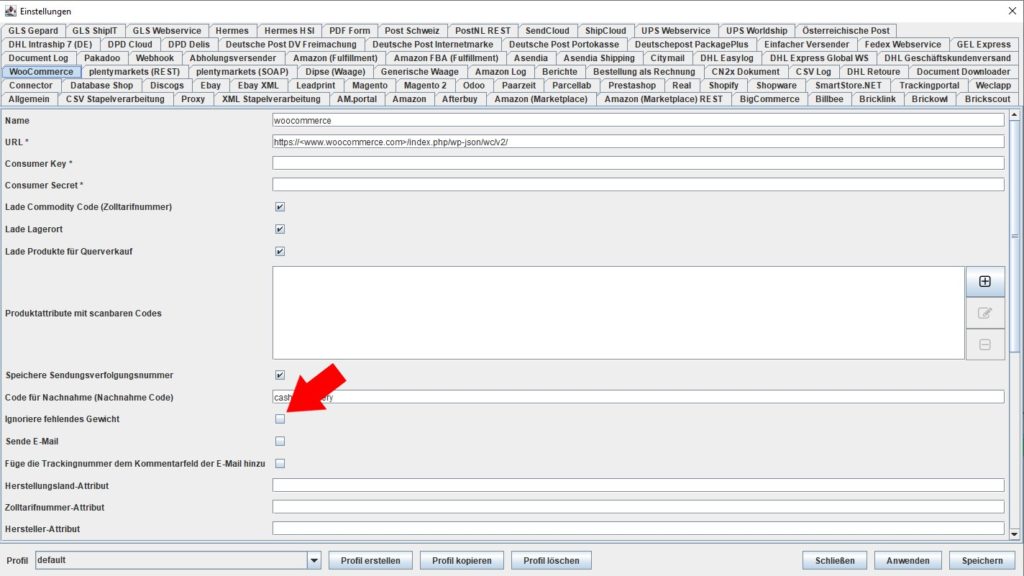Open the Trackingportal tab
Image resolution: width=1024 pixels, height=576 pixels.
(x=929, y=86)
